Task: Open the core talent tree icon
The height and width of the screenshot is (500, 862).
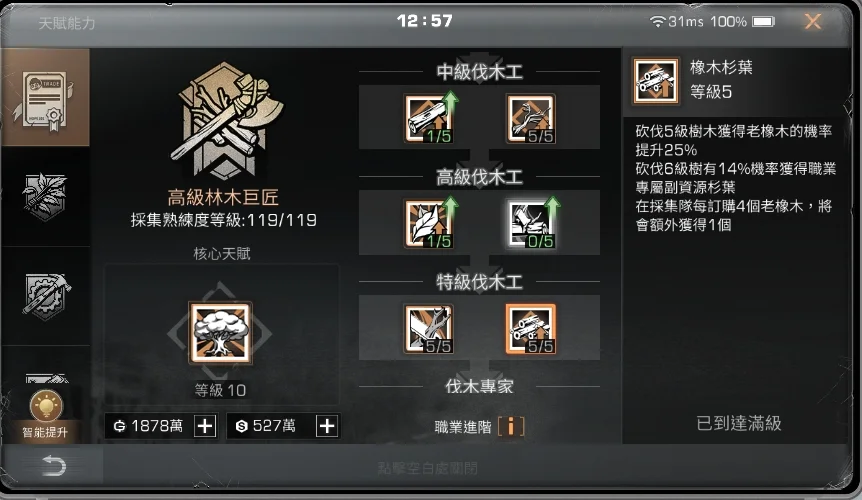Action: click(x=220, y=333)
